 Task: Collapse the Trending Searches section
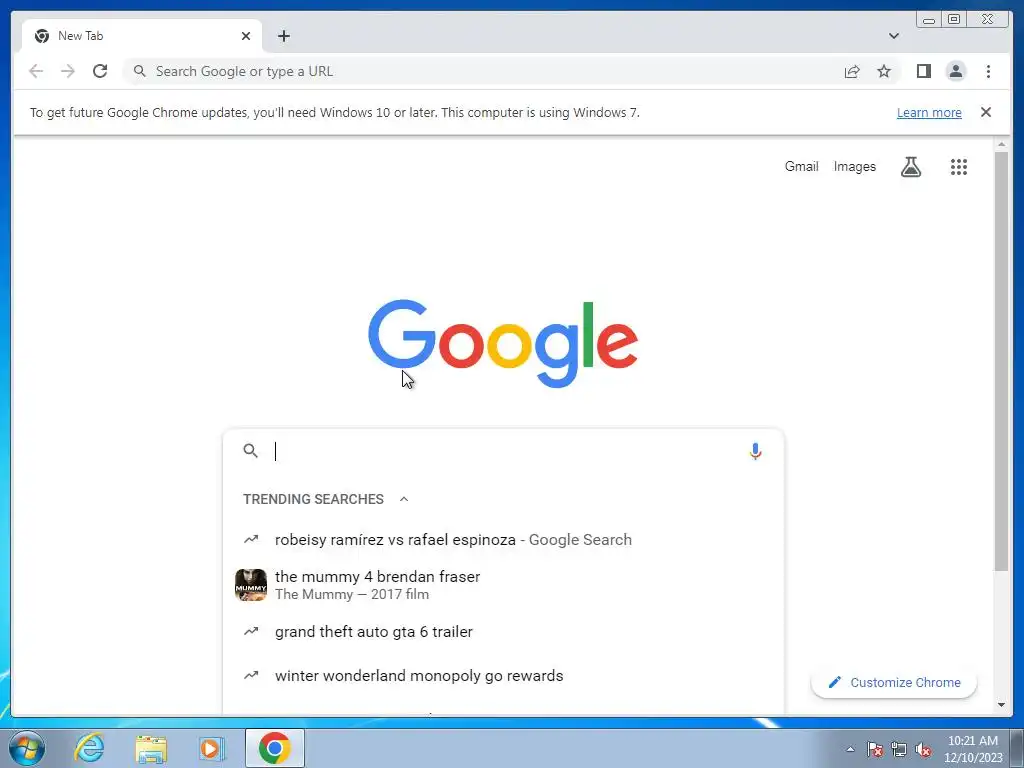[x=404, y=499]
